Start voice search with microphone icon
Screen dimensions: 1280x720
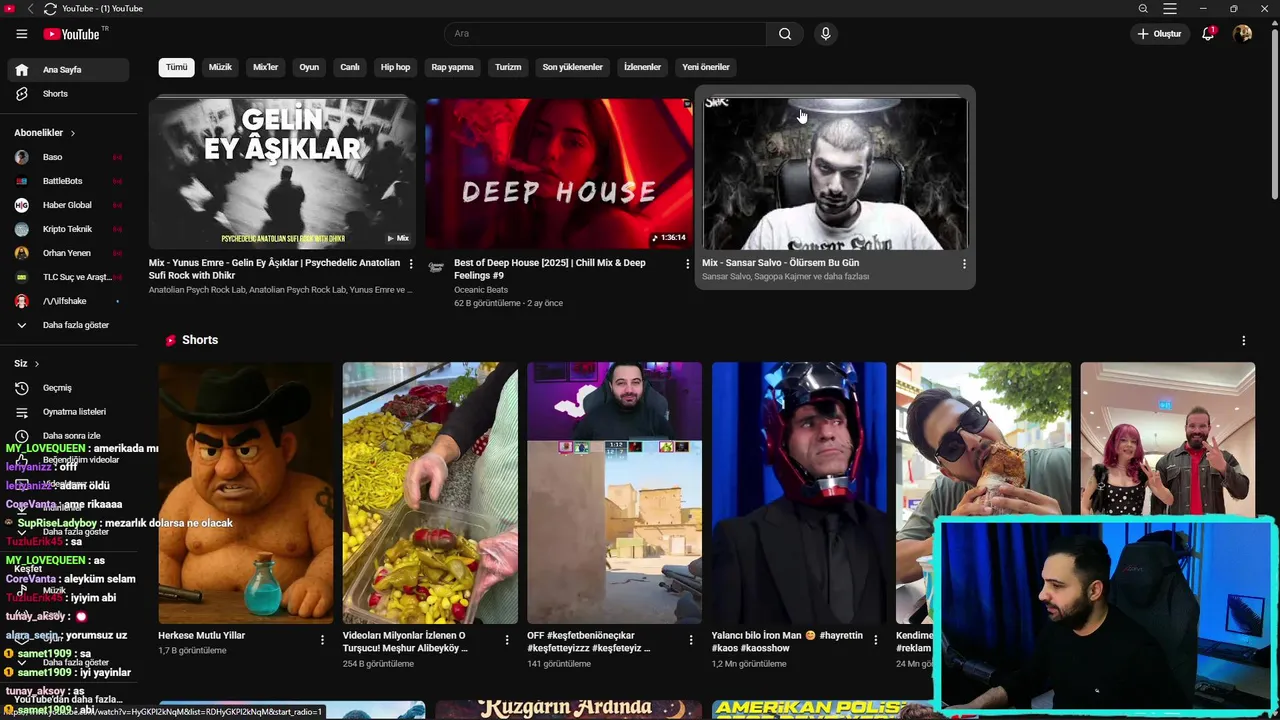825,34
